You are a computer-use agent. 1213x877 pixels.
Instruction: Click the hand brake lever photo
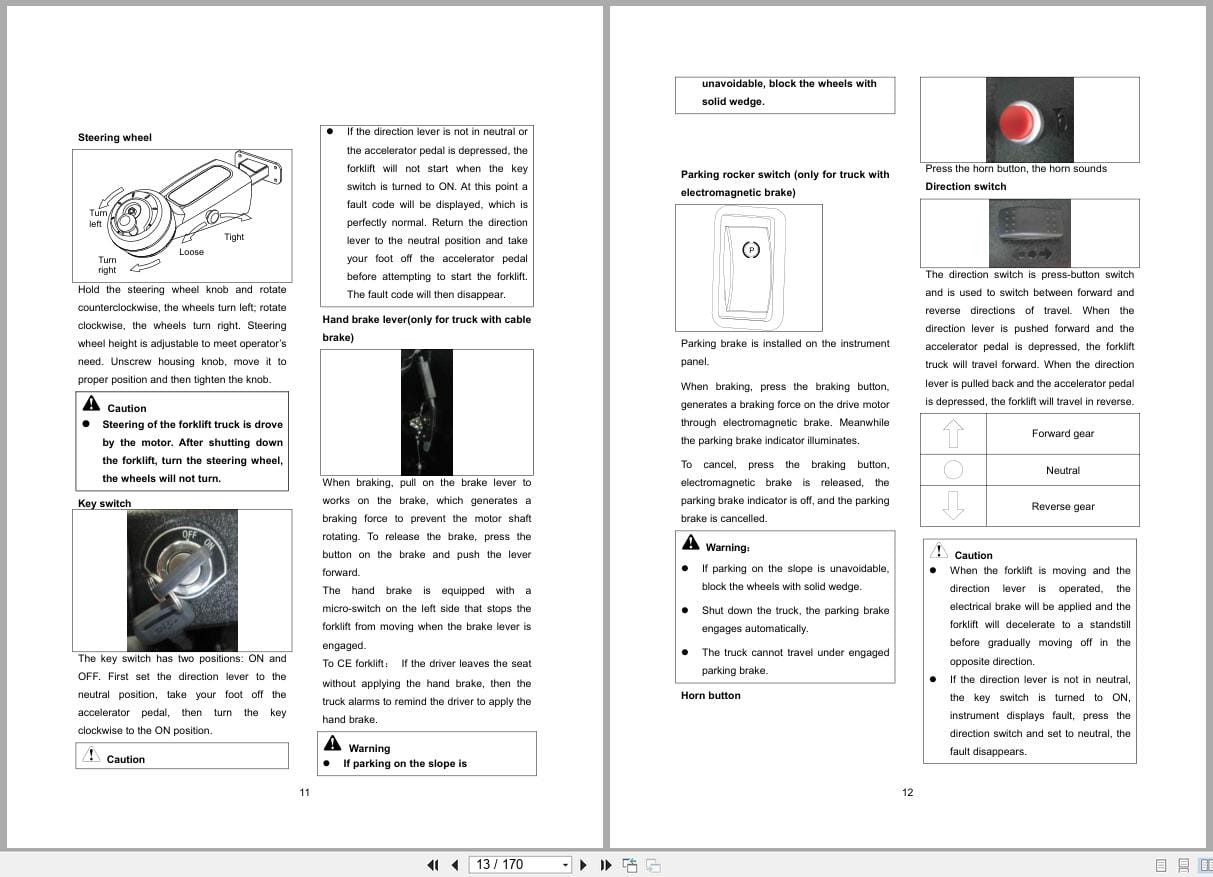pyautogui.click(x=426, y=411)
